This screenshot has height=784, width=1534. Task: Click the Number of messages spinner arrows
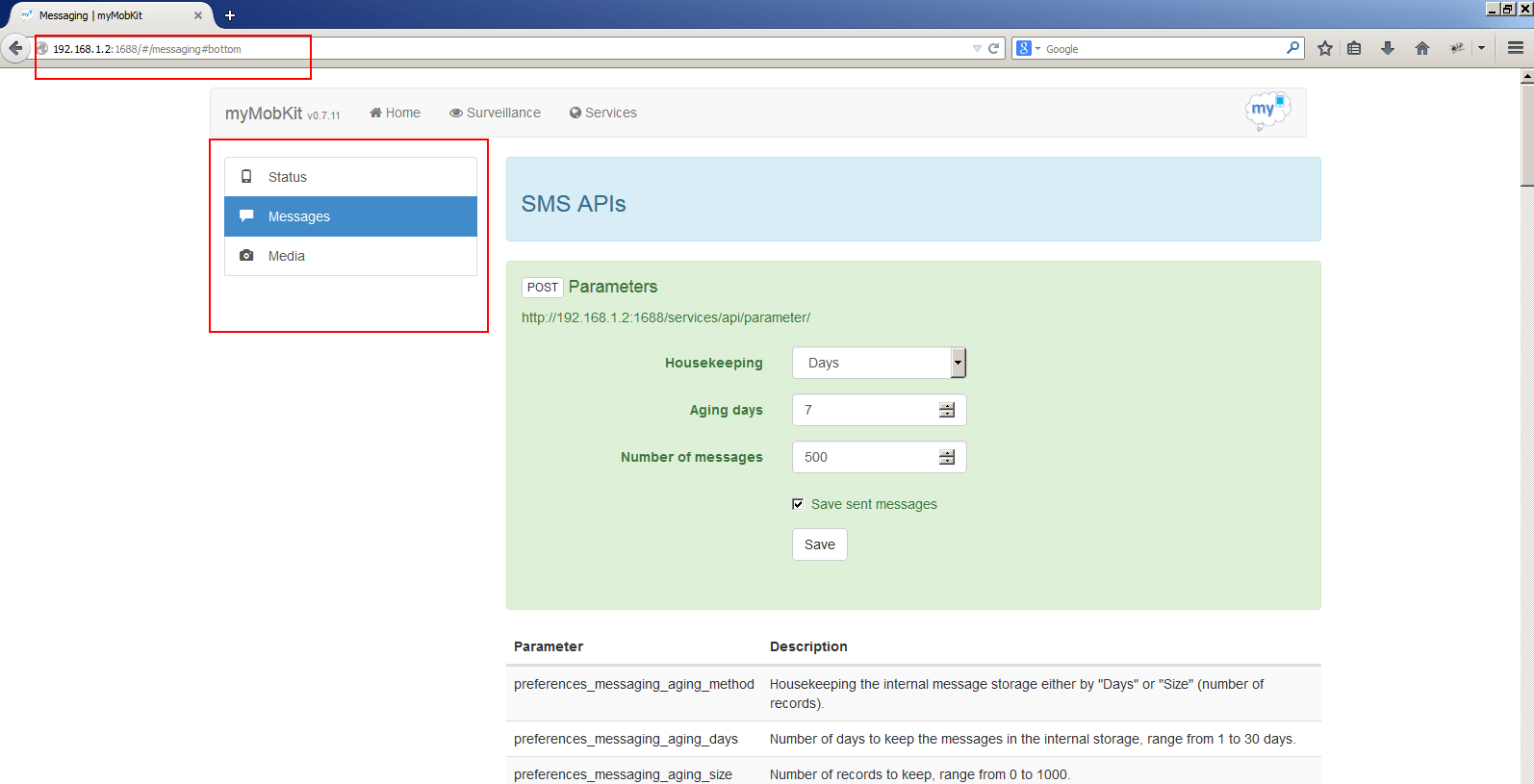947,457
